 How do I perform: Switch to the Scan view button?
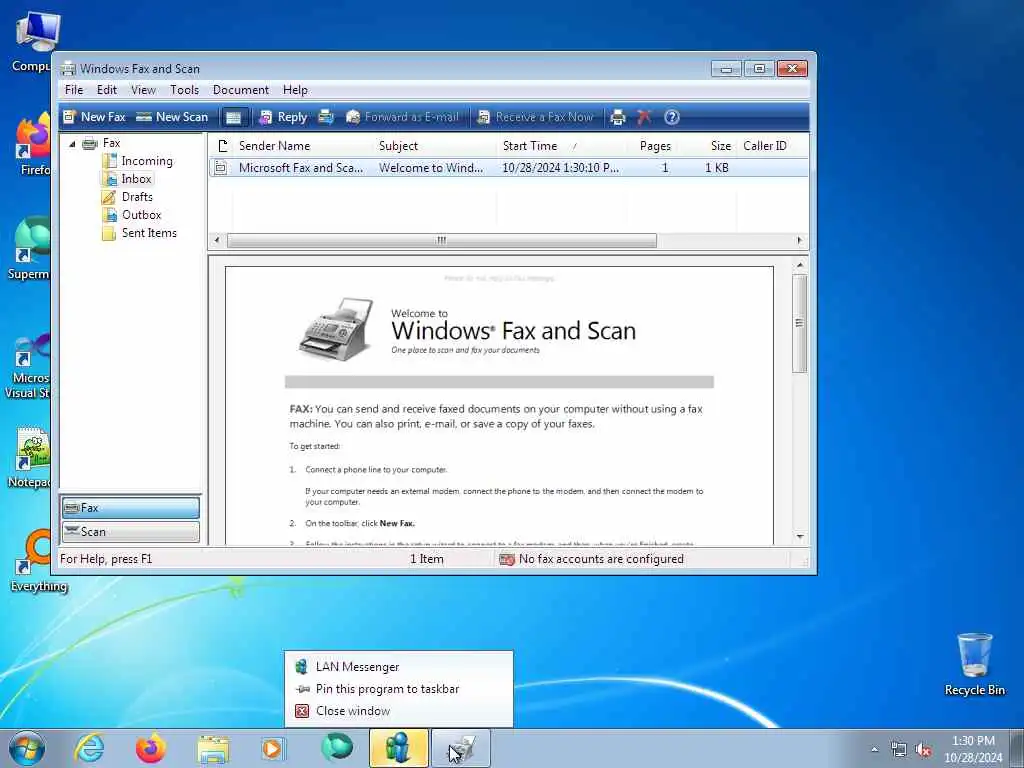pos(131,532)
